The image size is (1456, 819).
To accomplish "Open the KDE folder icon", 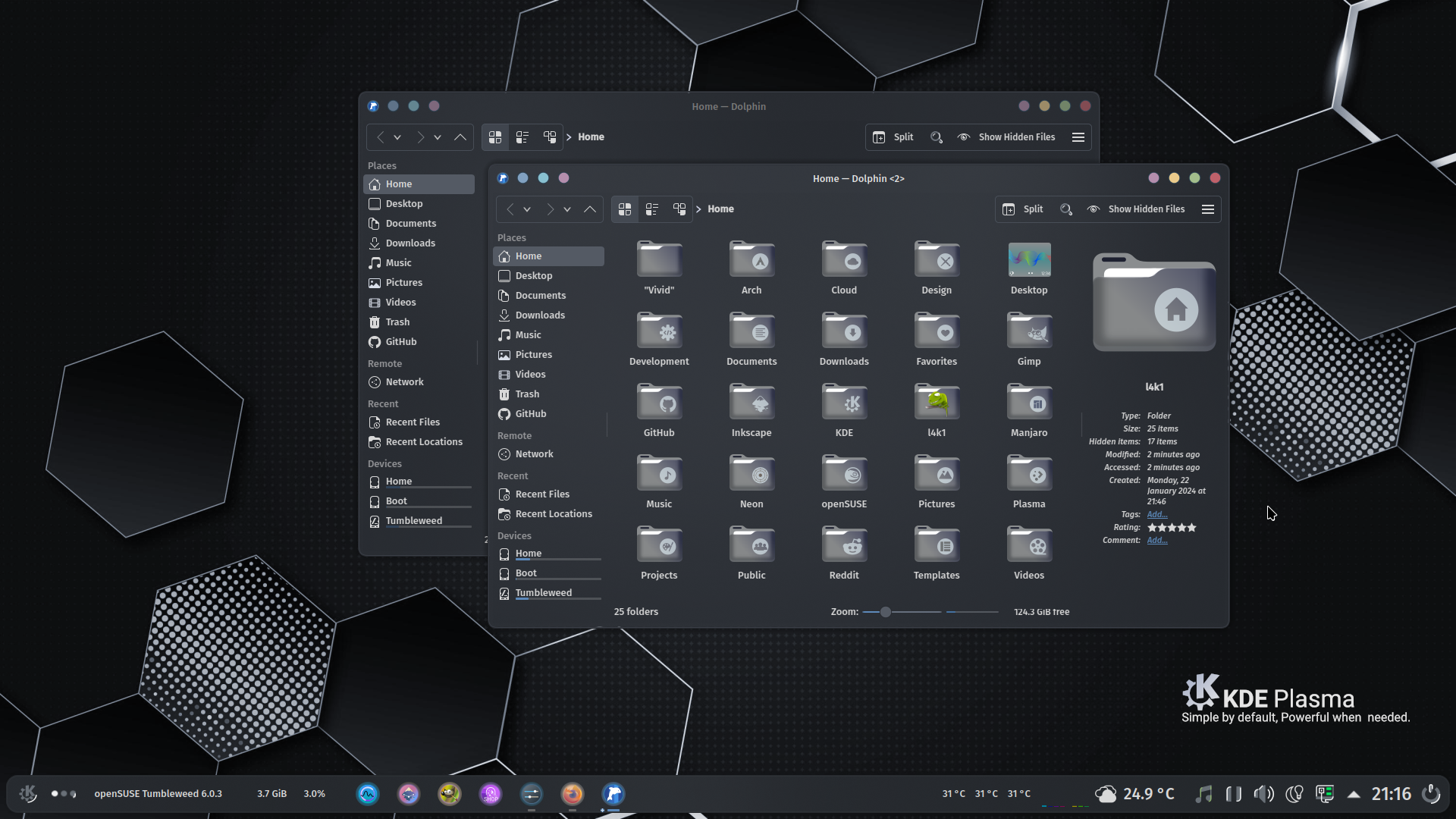I will click(x=844, y=403).
